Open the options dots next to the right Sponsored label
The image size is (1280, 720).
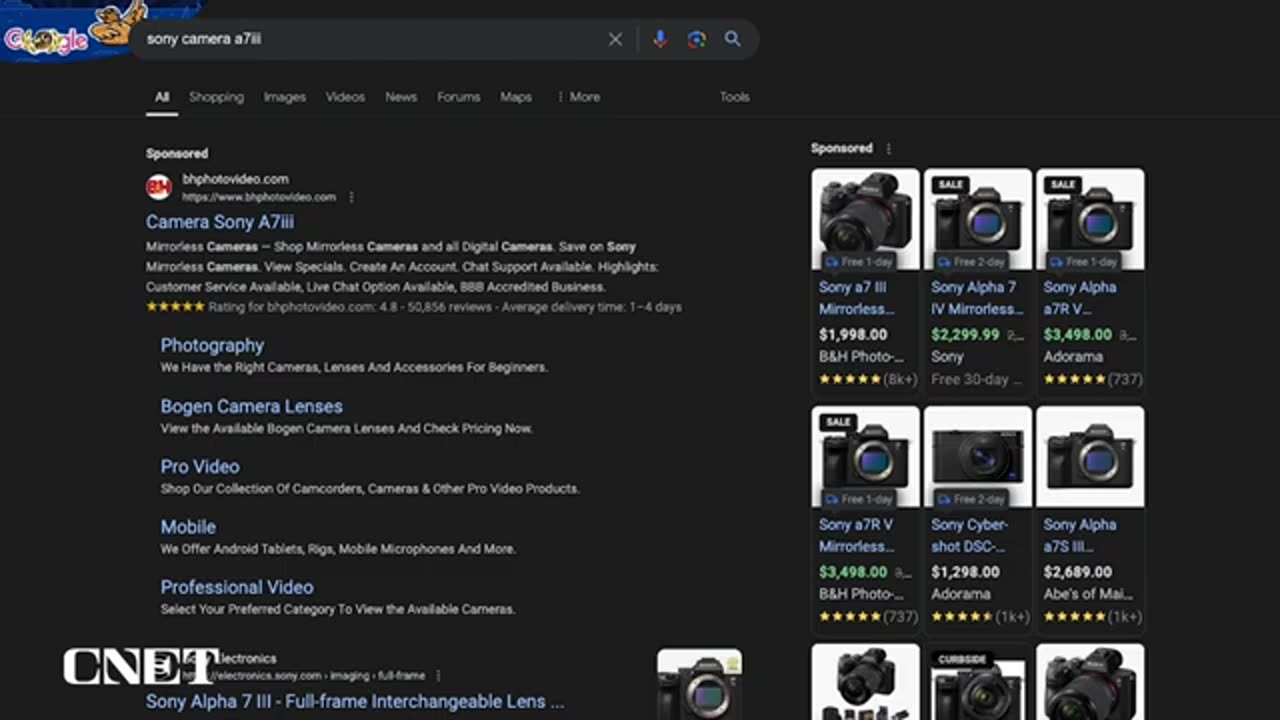pyautogui.click(x=888, y=148)
